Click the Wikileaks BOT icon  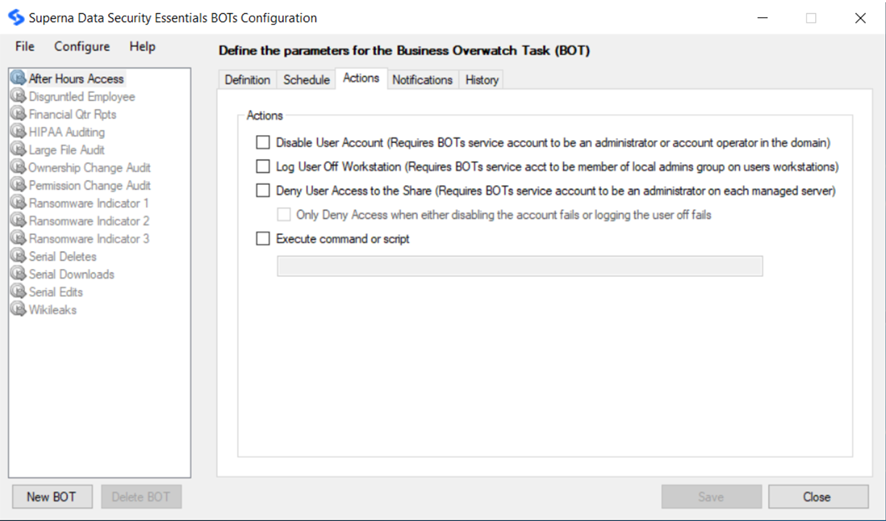[x=18, y=310]
